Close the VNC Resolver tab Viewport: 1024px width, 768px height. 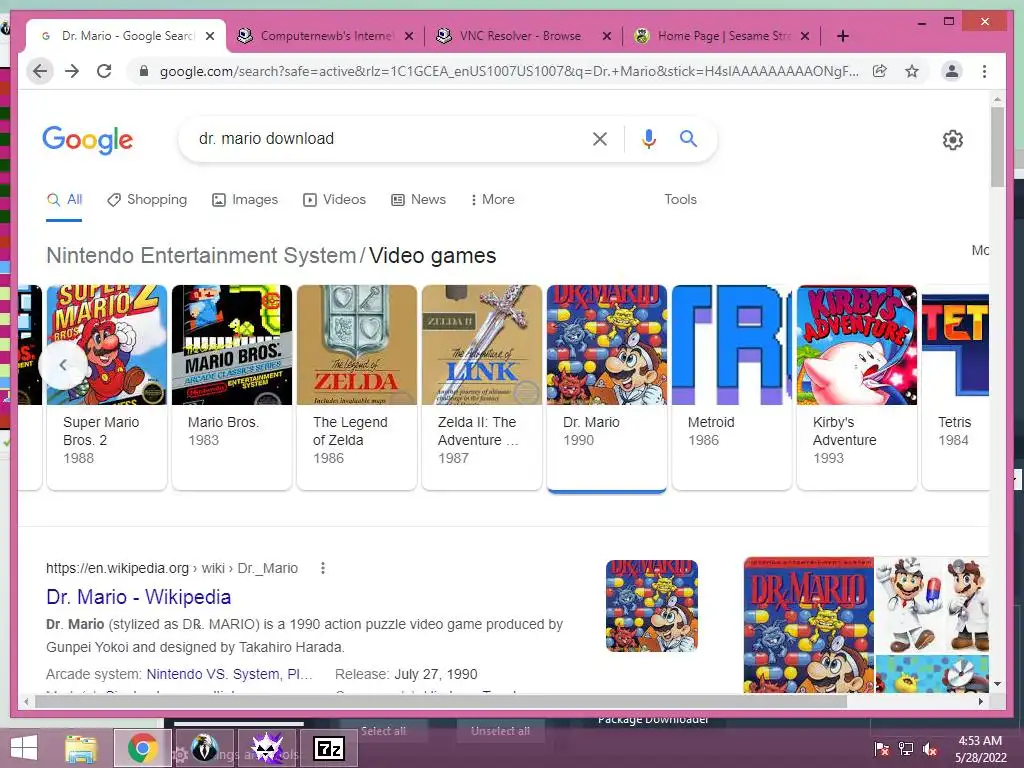coord(607,36)
